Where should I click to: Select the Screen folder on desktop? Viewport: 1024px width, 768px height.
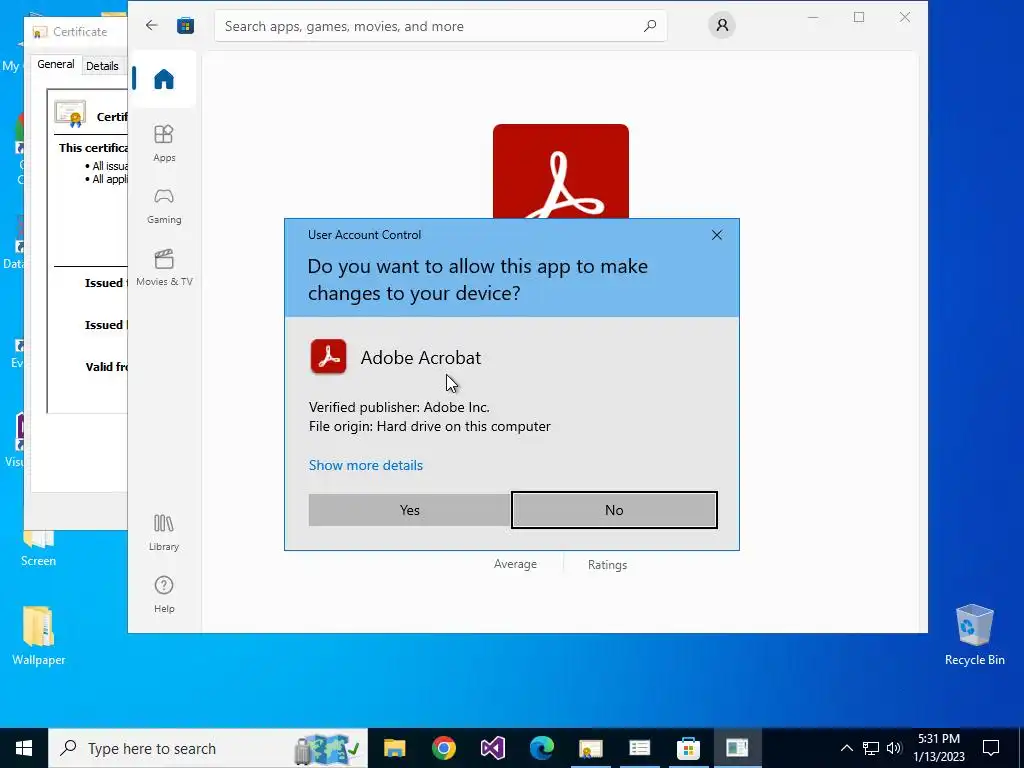(38, 550)
